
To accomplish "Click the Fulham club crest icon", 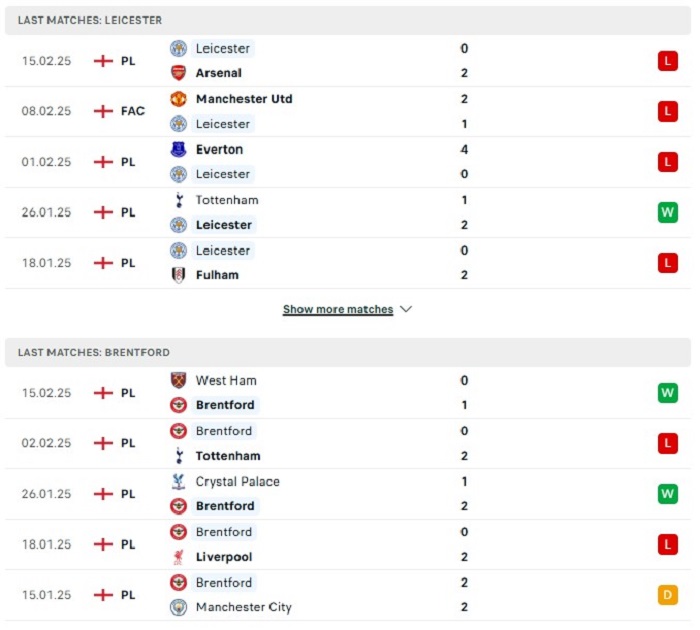I will pos(179,275).
